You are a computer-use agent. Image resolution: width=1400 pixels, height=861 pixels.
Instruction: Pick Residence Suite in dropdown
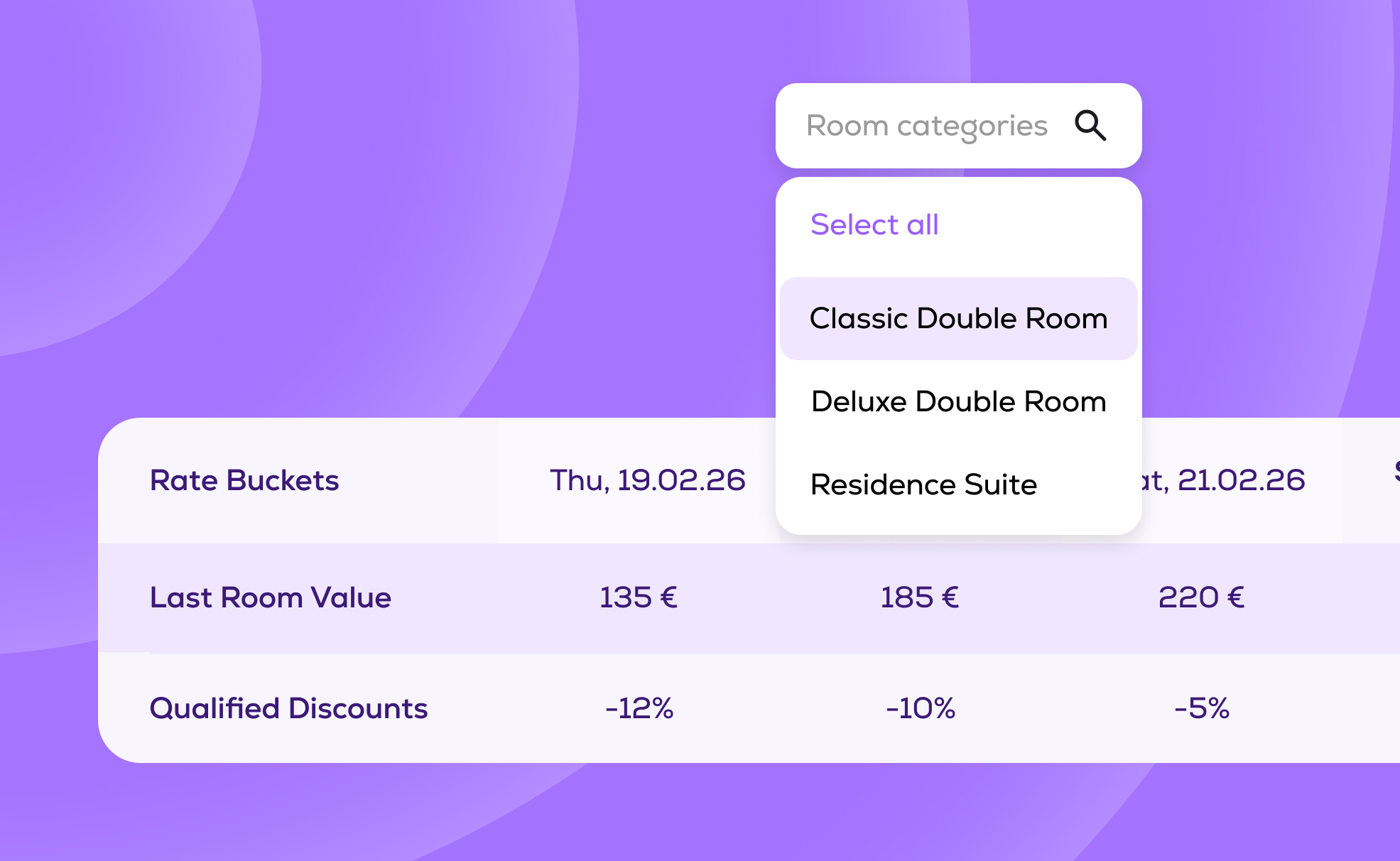pos(923,484)
